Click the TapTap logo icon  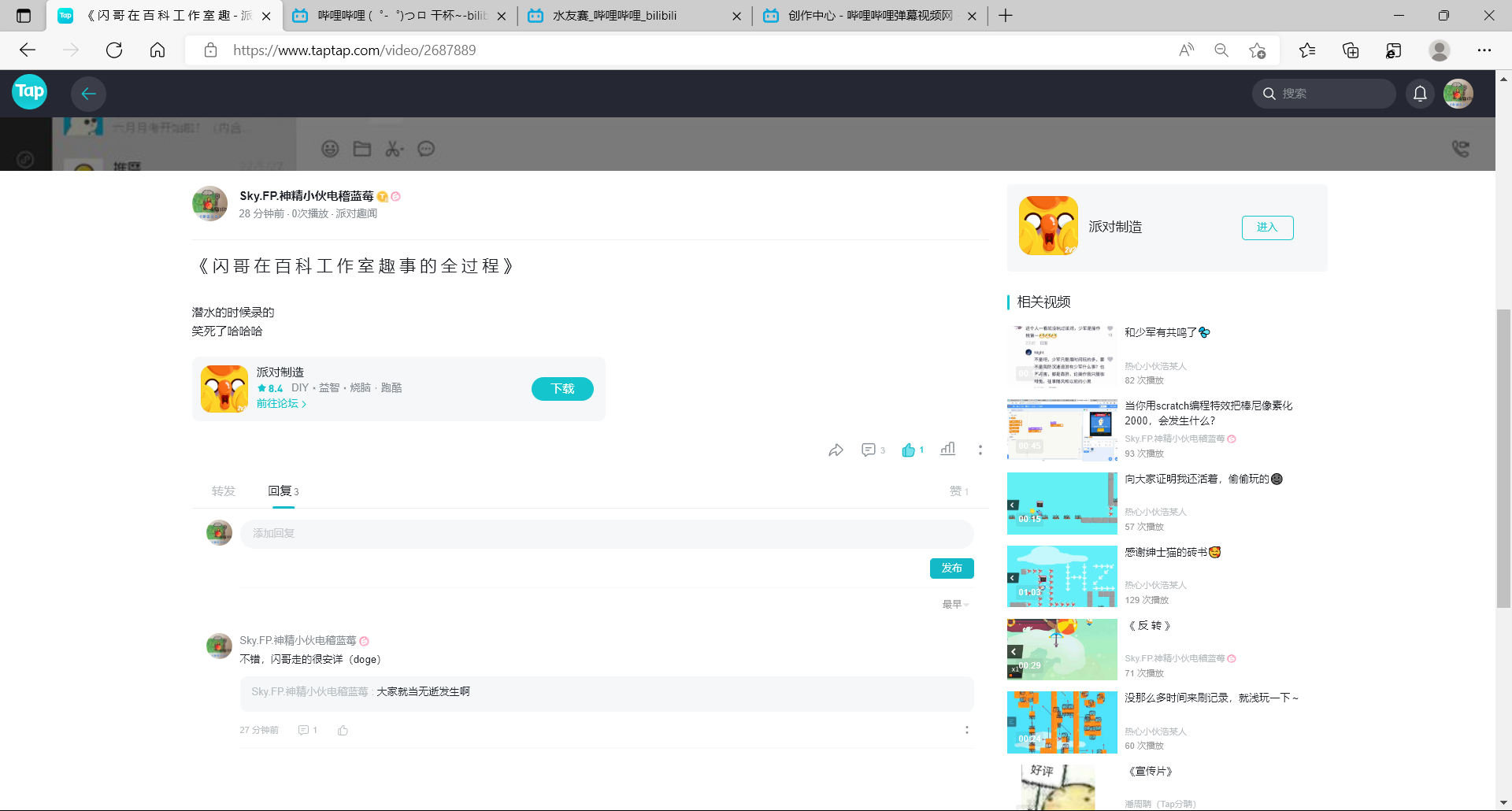click(30, 92)
